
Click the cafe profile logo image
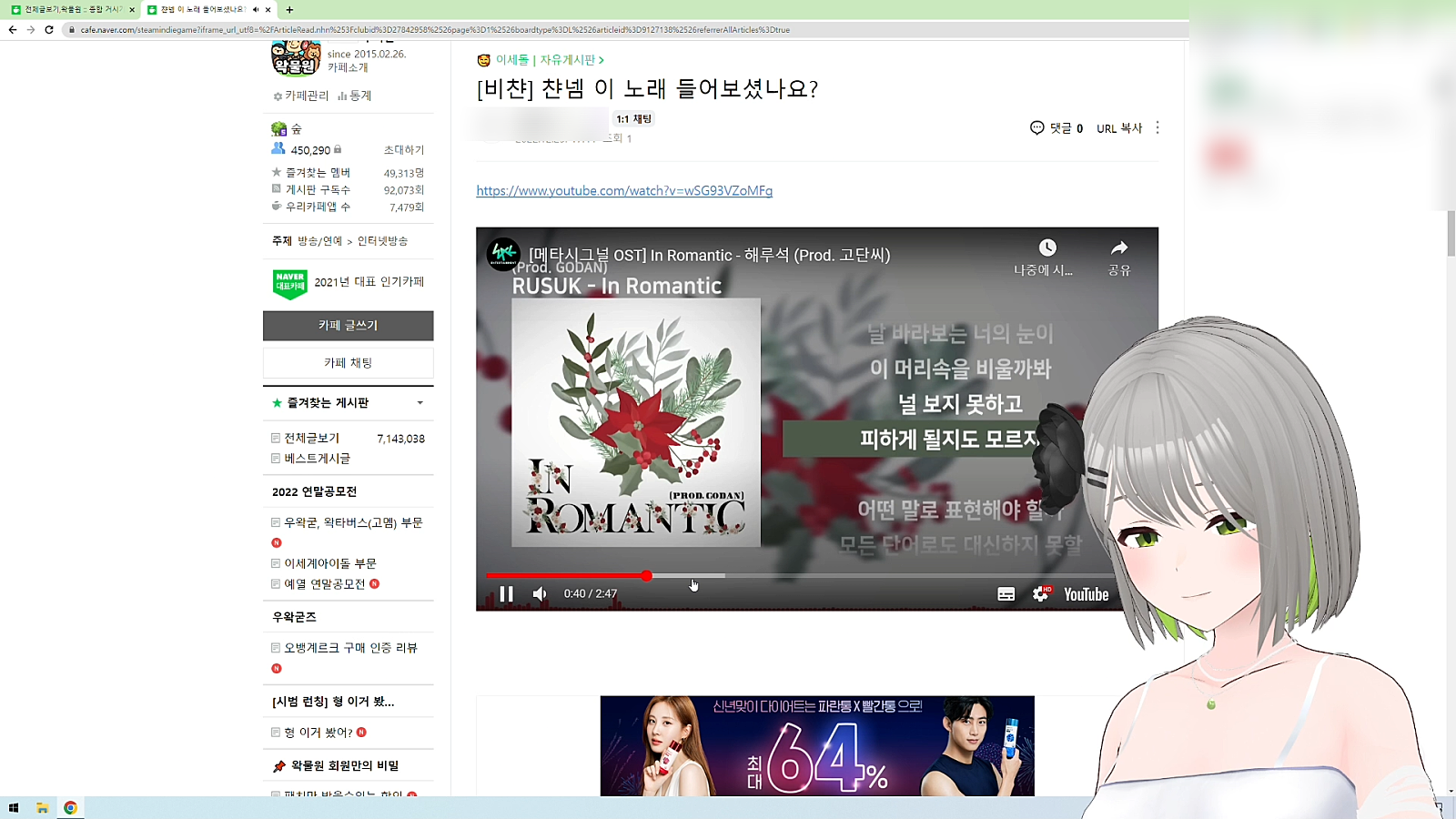[x=296, y=57]
